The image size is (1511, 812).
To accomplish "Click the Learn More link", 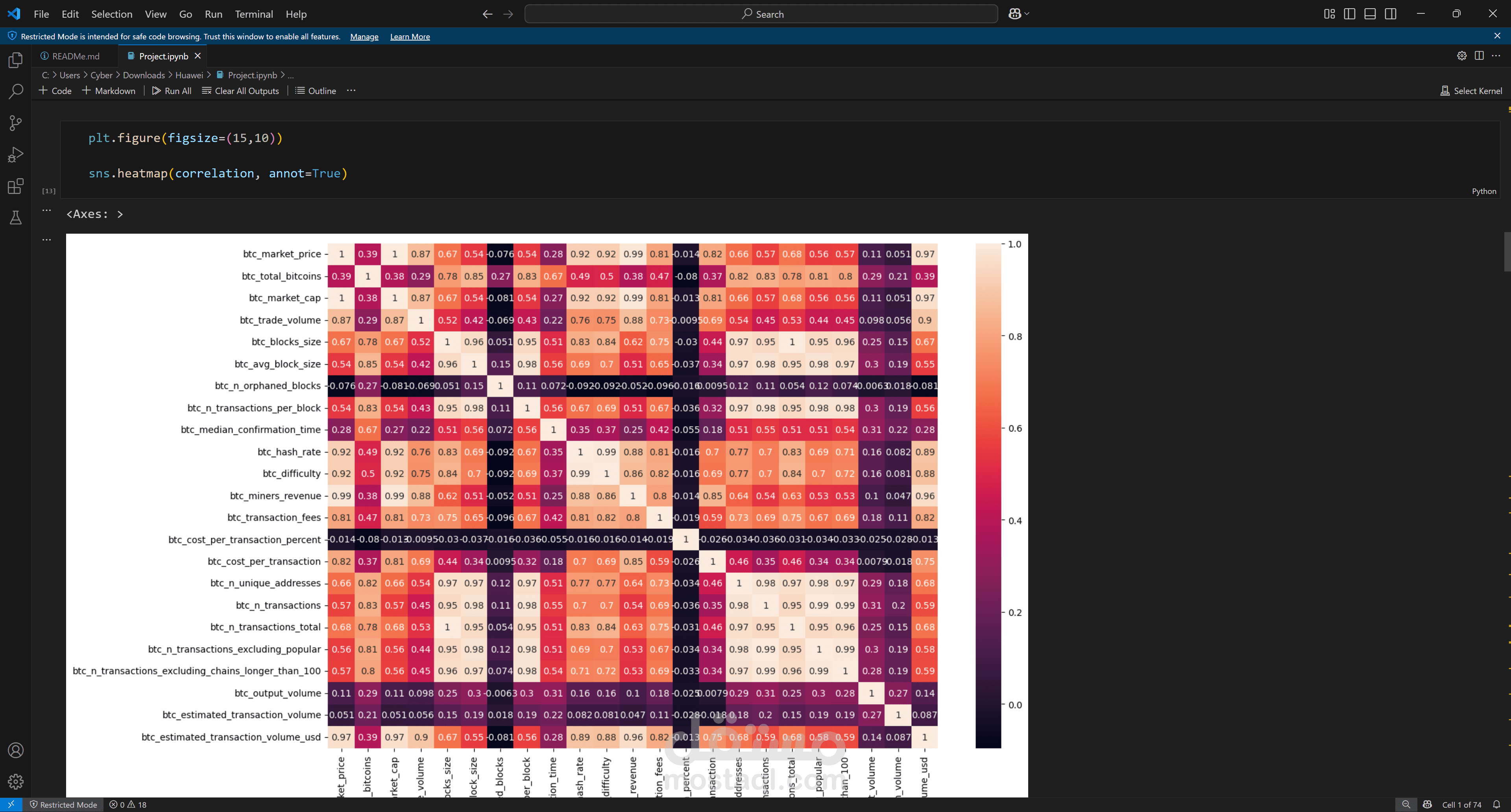I will point(409,36).
